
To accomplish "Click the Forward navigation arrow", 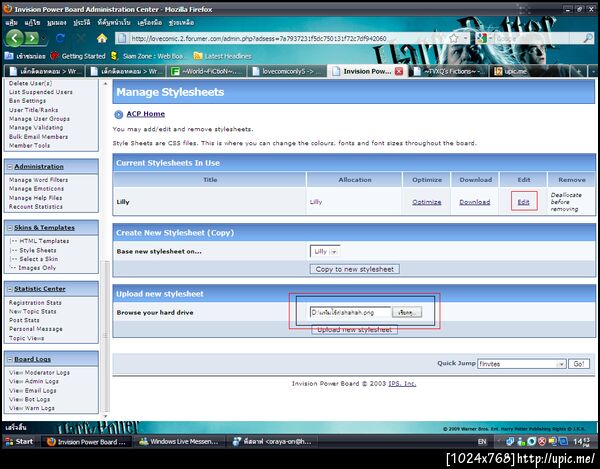I will (x=32, y=38).
